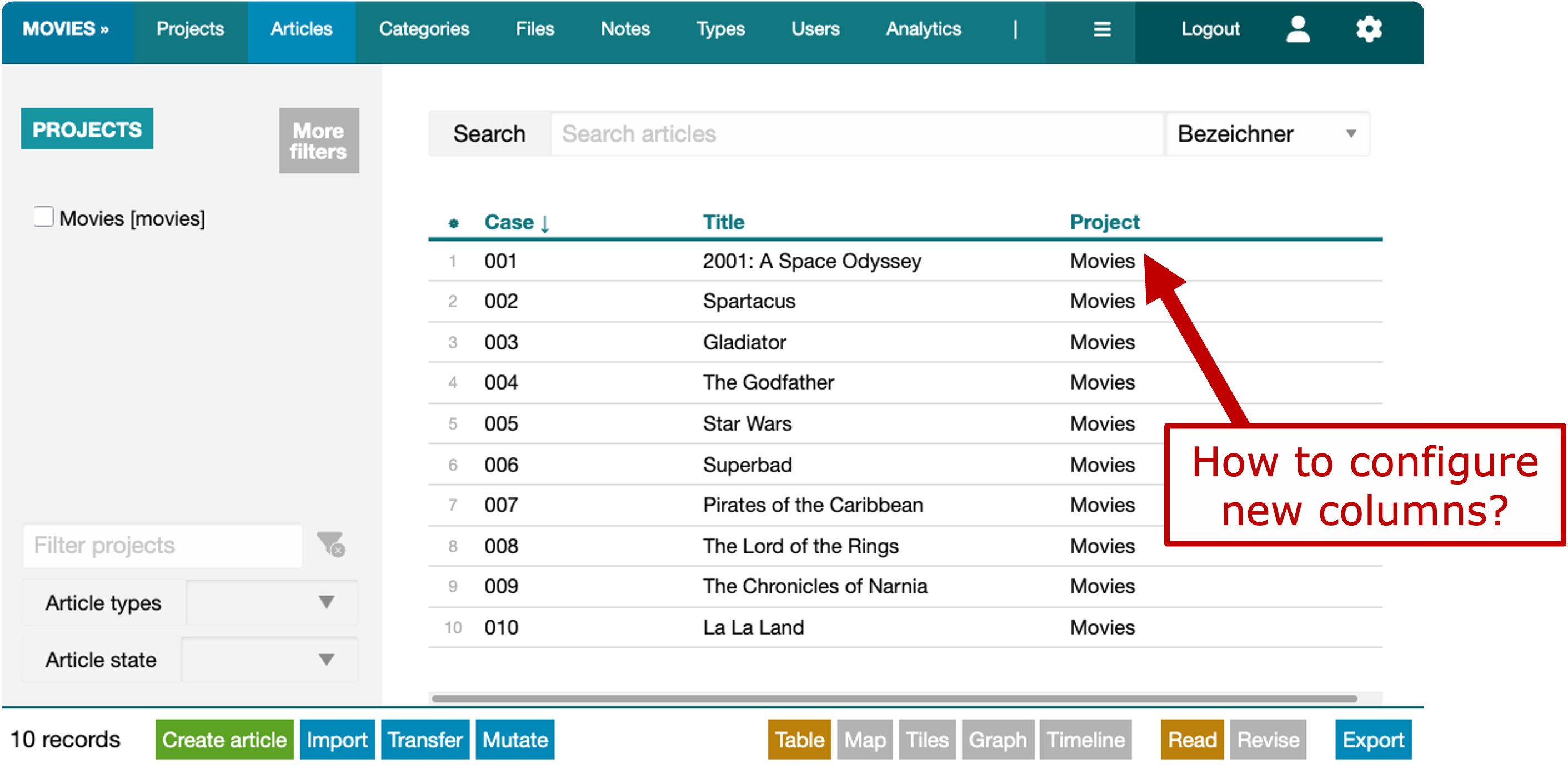
Task: Open 'The Lord of the Rings' row
Action: point(905,546)
